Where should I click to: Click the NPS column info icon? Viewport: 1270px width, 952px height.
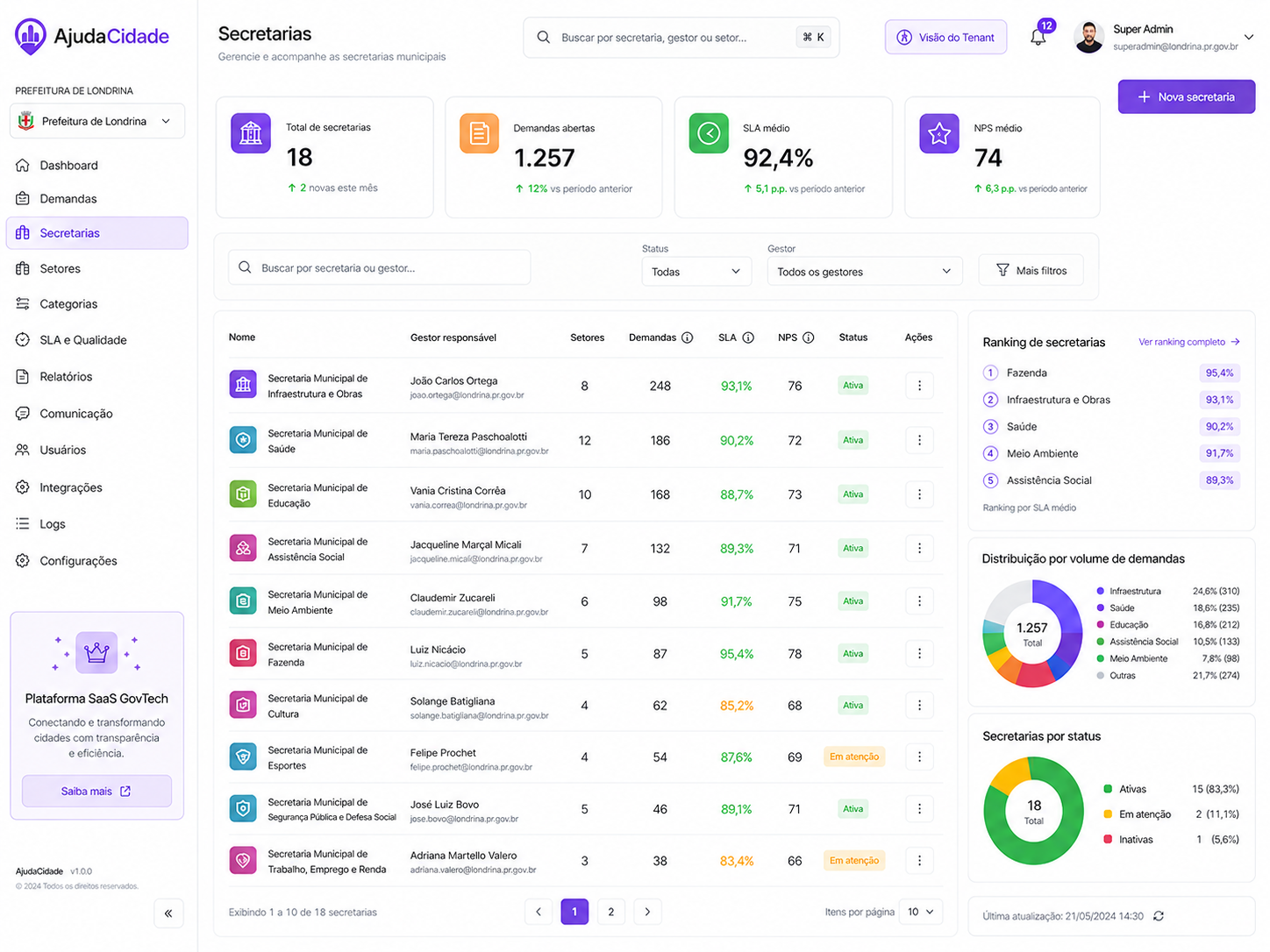click(809, 337)
